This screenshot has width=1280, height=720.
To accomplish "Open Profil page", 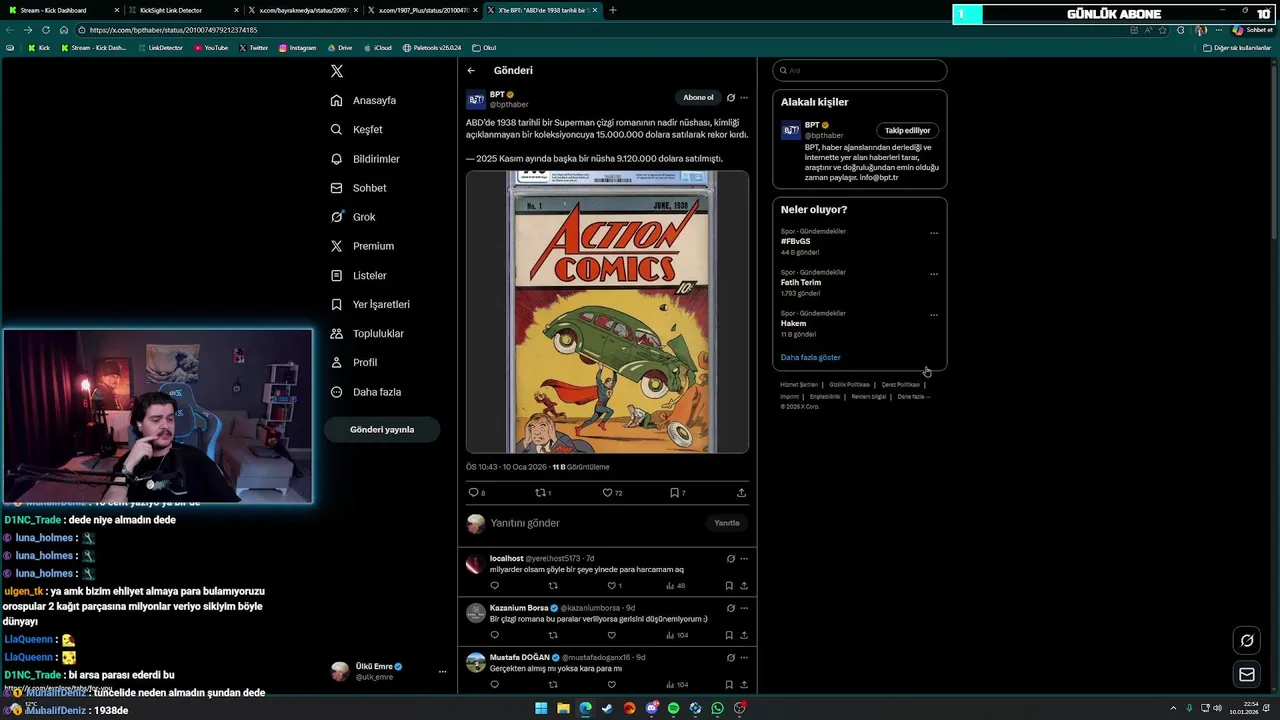I will click(353, 362).
